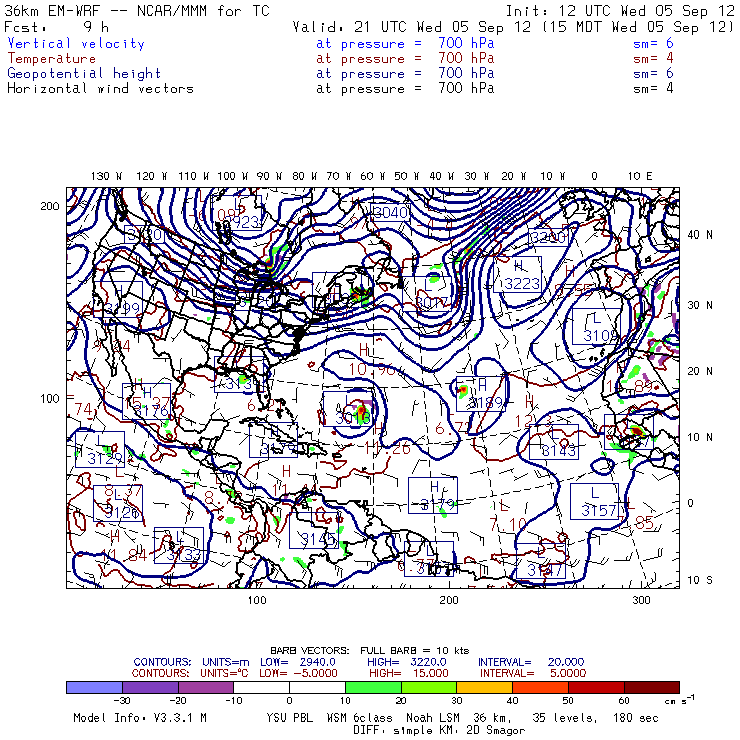Image resolution: width=740 pixels, height=740 pixels.
Task: Click the 'HIGH= 15.000' temperature value
Action: click(408, 673)
